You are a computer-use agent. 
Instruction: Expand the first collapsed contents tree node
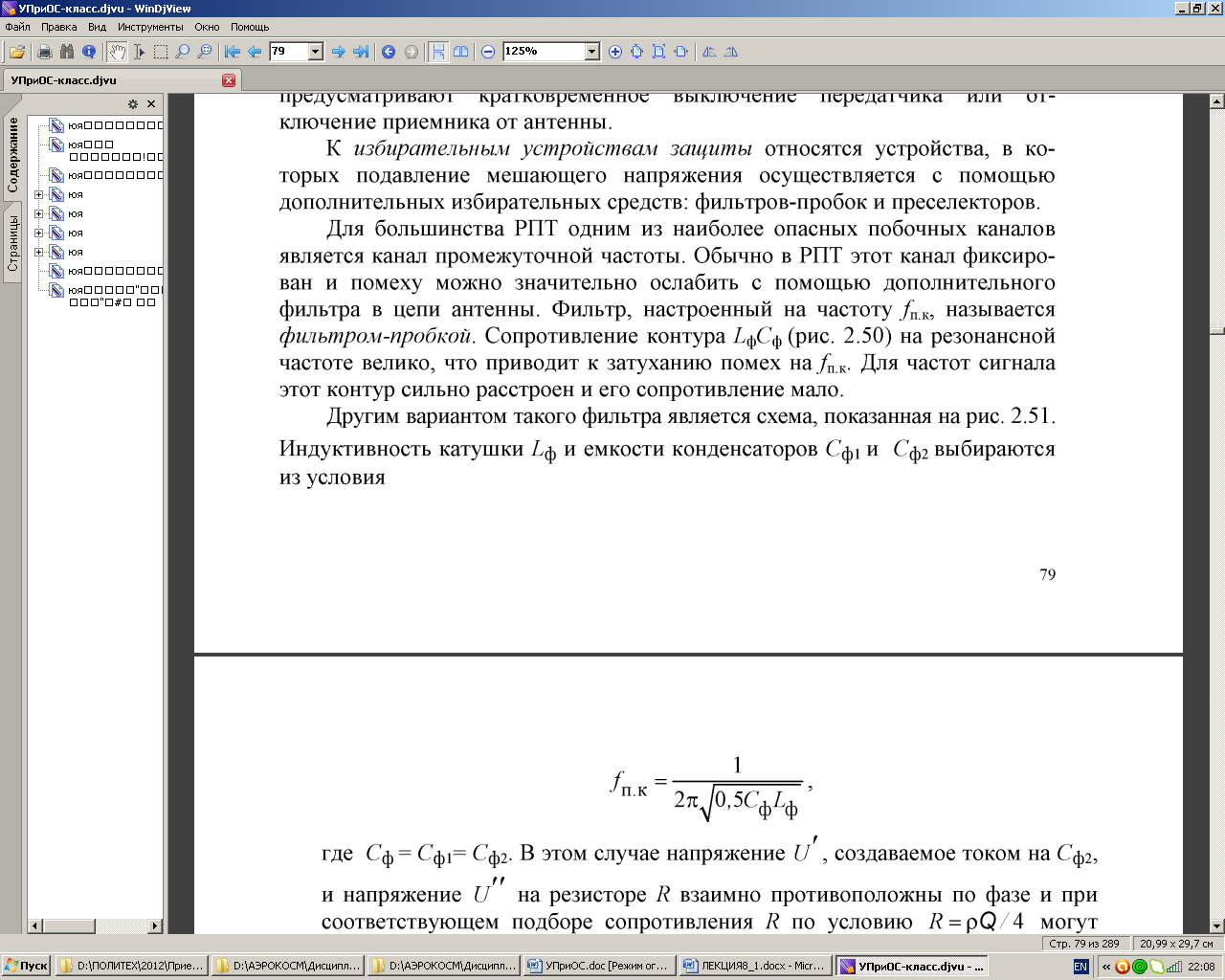[39, 194]
